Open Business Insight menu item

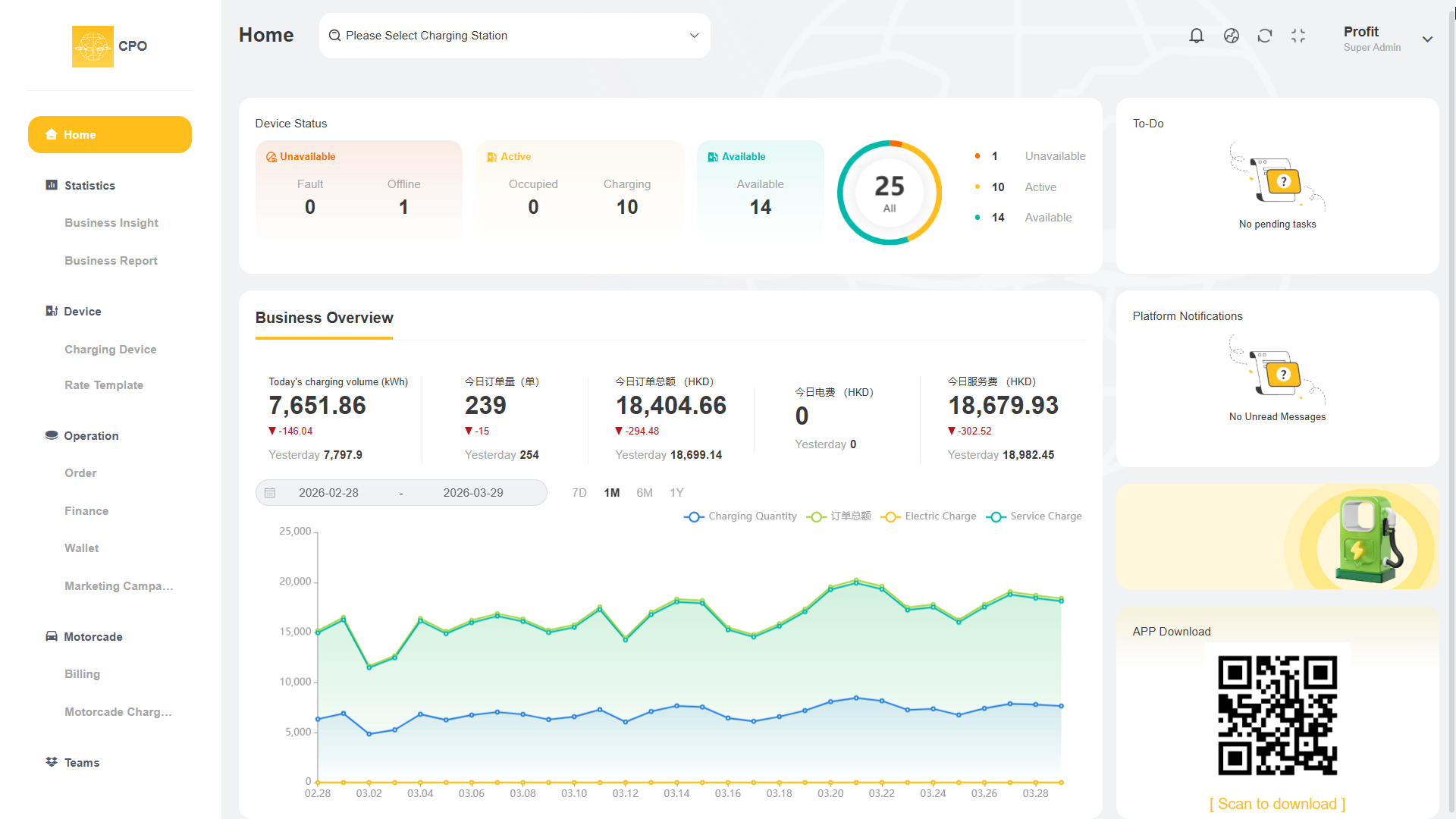click(111, 223)
